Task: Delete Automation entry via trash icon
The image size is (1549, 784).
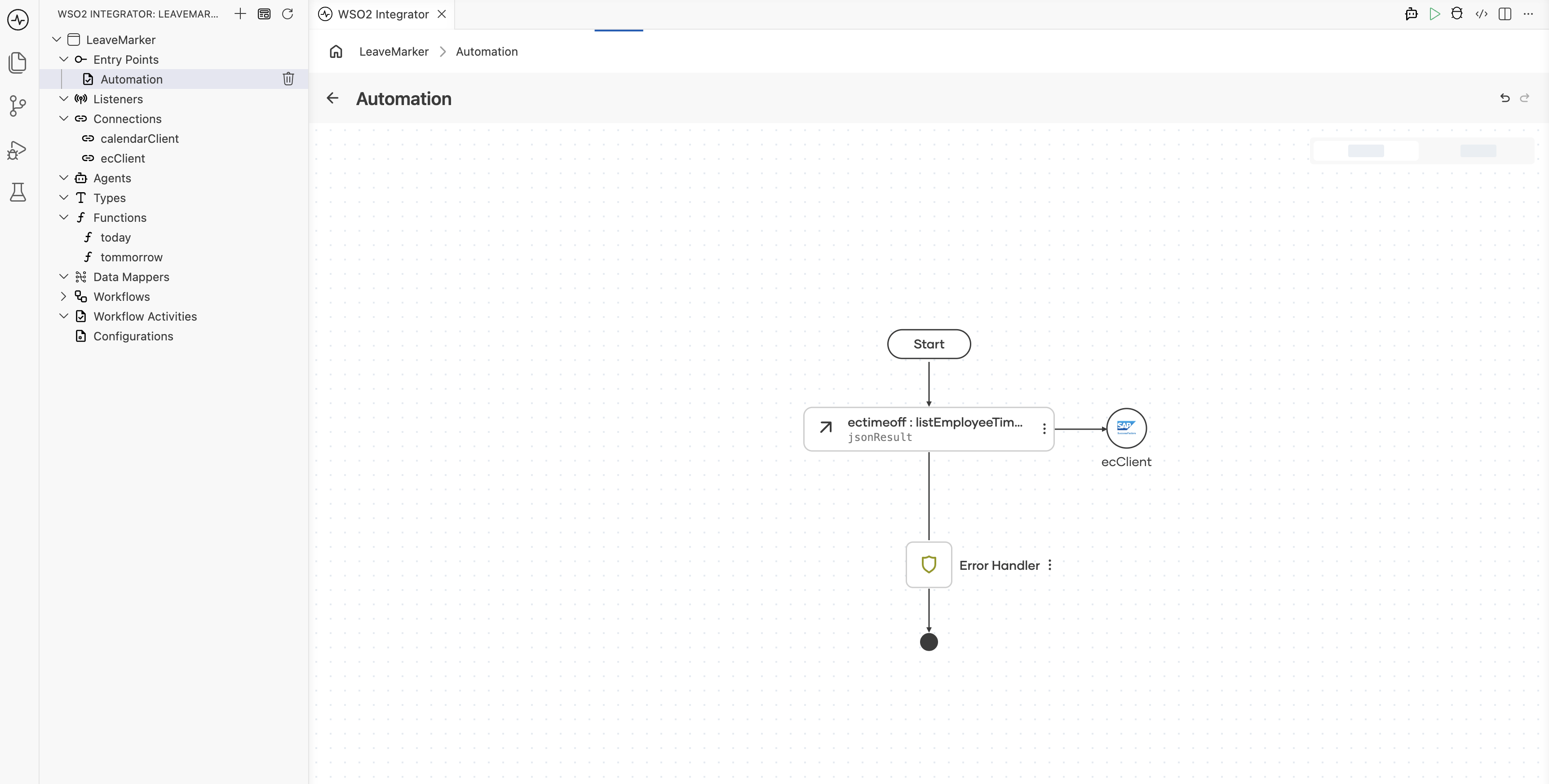Action: 288,79
